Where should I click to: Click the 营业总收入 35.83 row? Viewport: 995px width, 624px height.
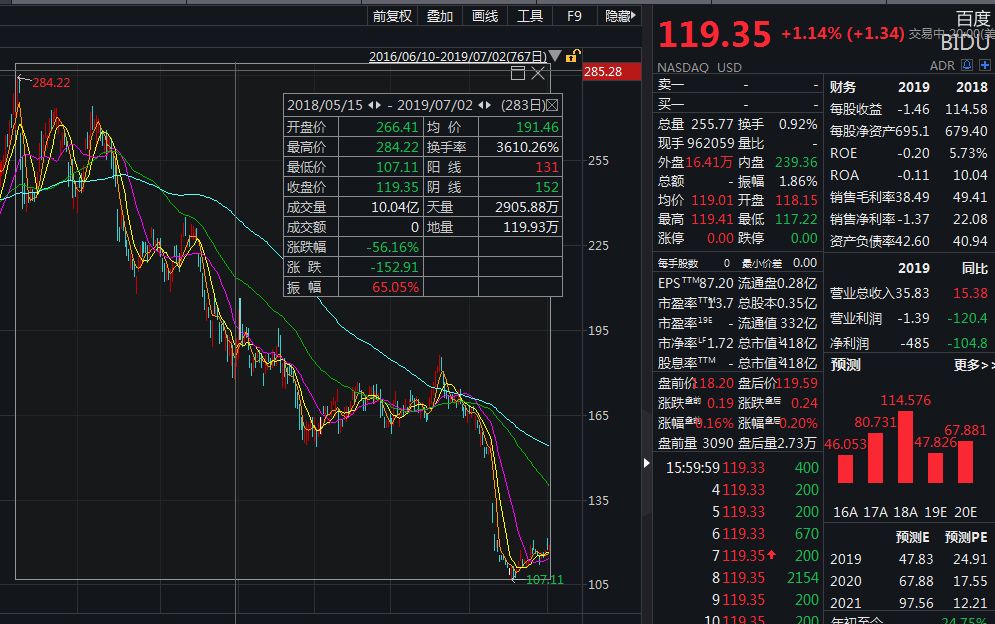tap(908, 293)
